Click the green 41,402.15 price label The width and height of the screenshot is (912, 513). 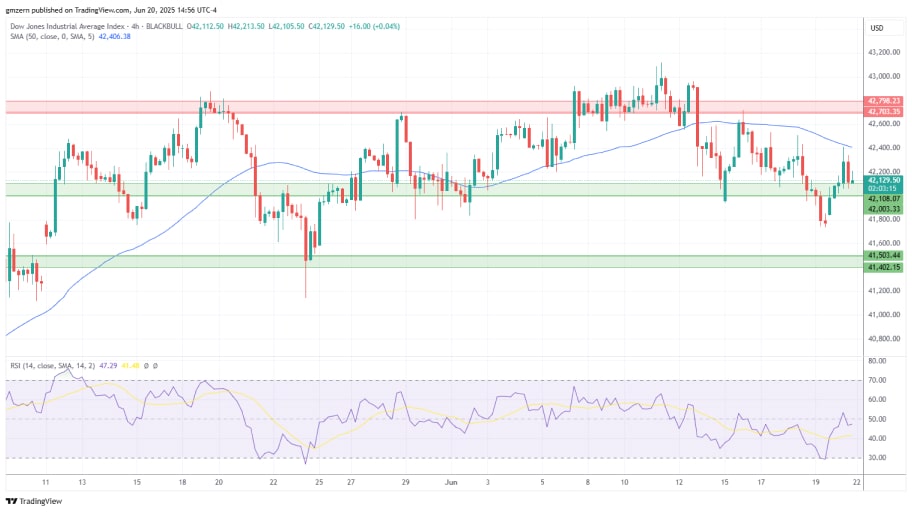point(884,267)
